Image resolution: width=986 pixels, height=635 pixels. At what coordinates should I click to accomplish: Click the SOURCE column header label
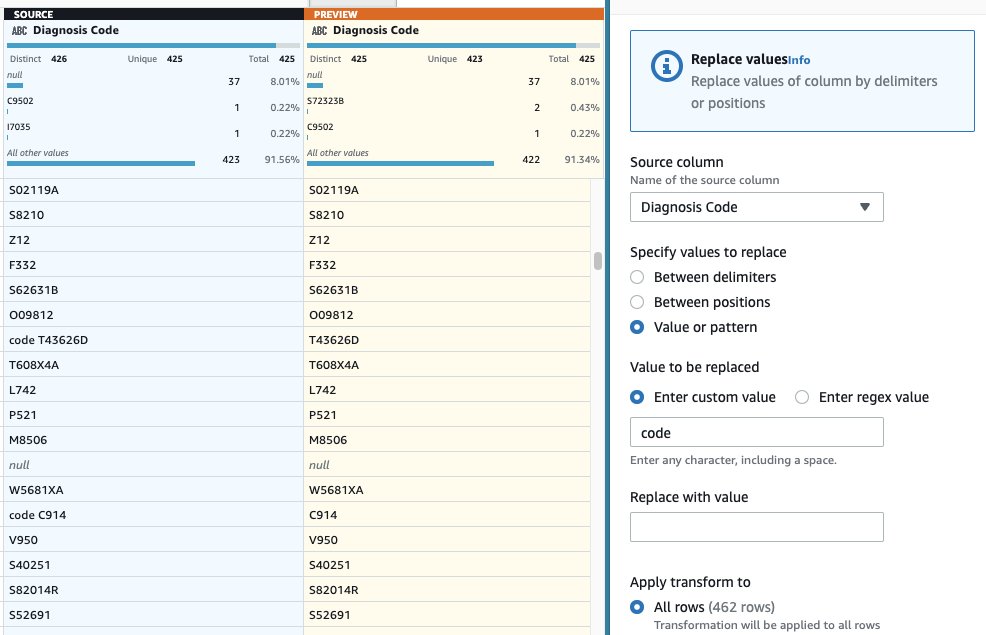(x=33, y=14)
